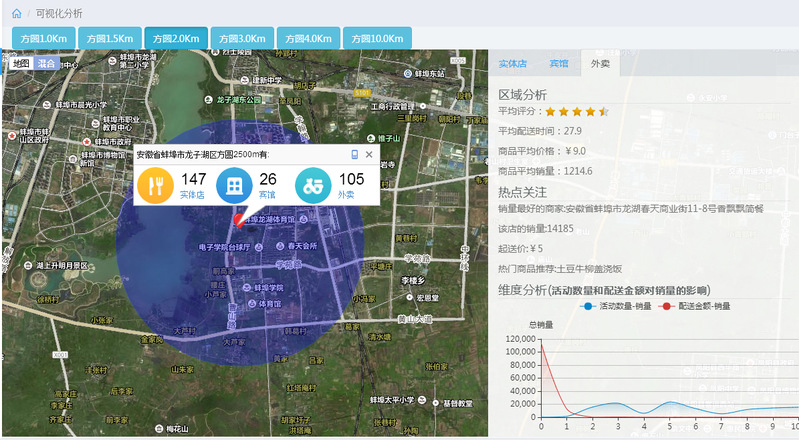Switch map to 混合 satellite view
799x440 pixels.
pyautogui.click(x=46, y=63)
